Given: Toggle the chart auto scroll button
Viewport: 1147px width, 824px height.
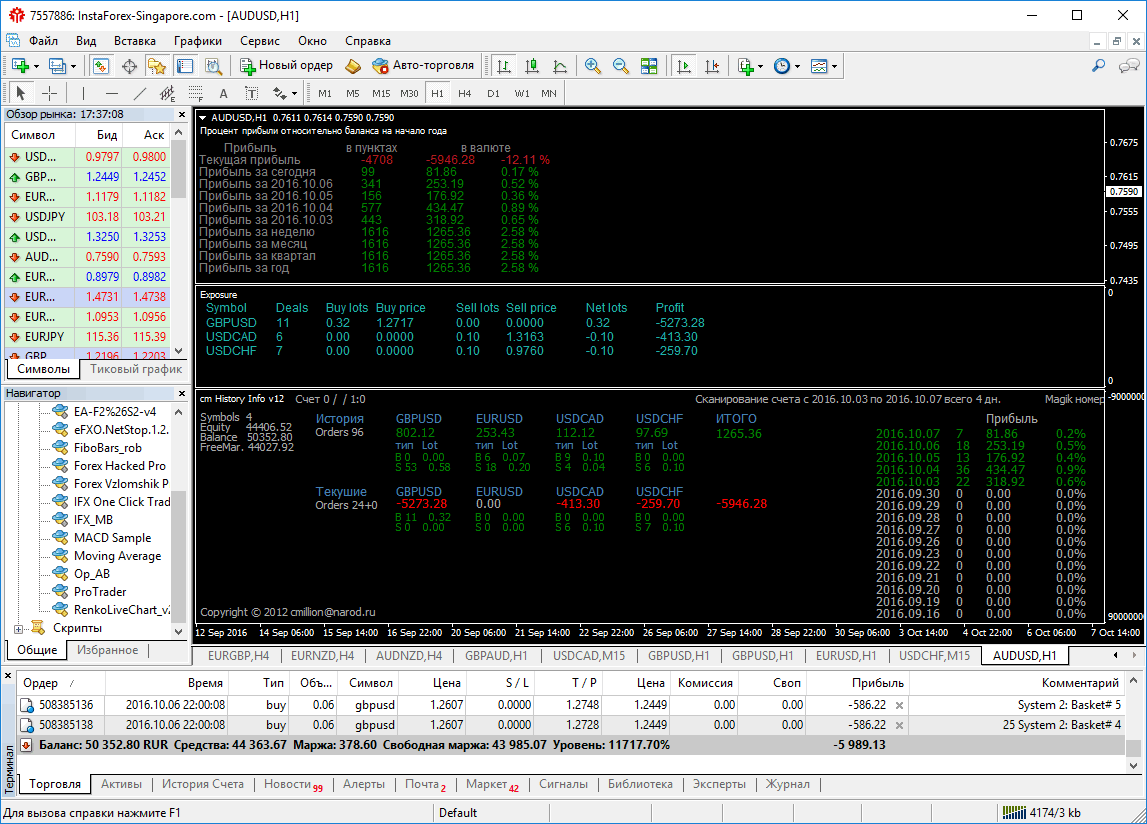Looking at the screenshot, I should click(x=684, y=66).
